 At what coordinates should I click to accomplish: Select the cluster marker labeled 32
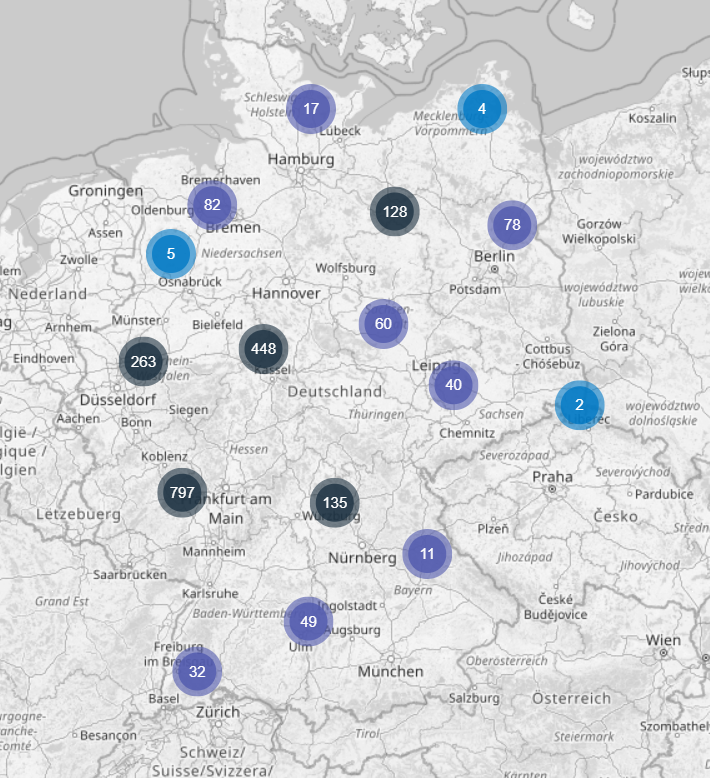click(197, 671)
